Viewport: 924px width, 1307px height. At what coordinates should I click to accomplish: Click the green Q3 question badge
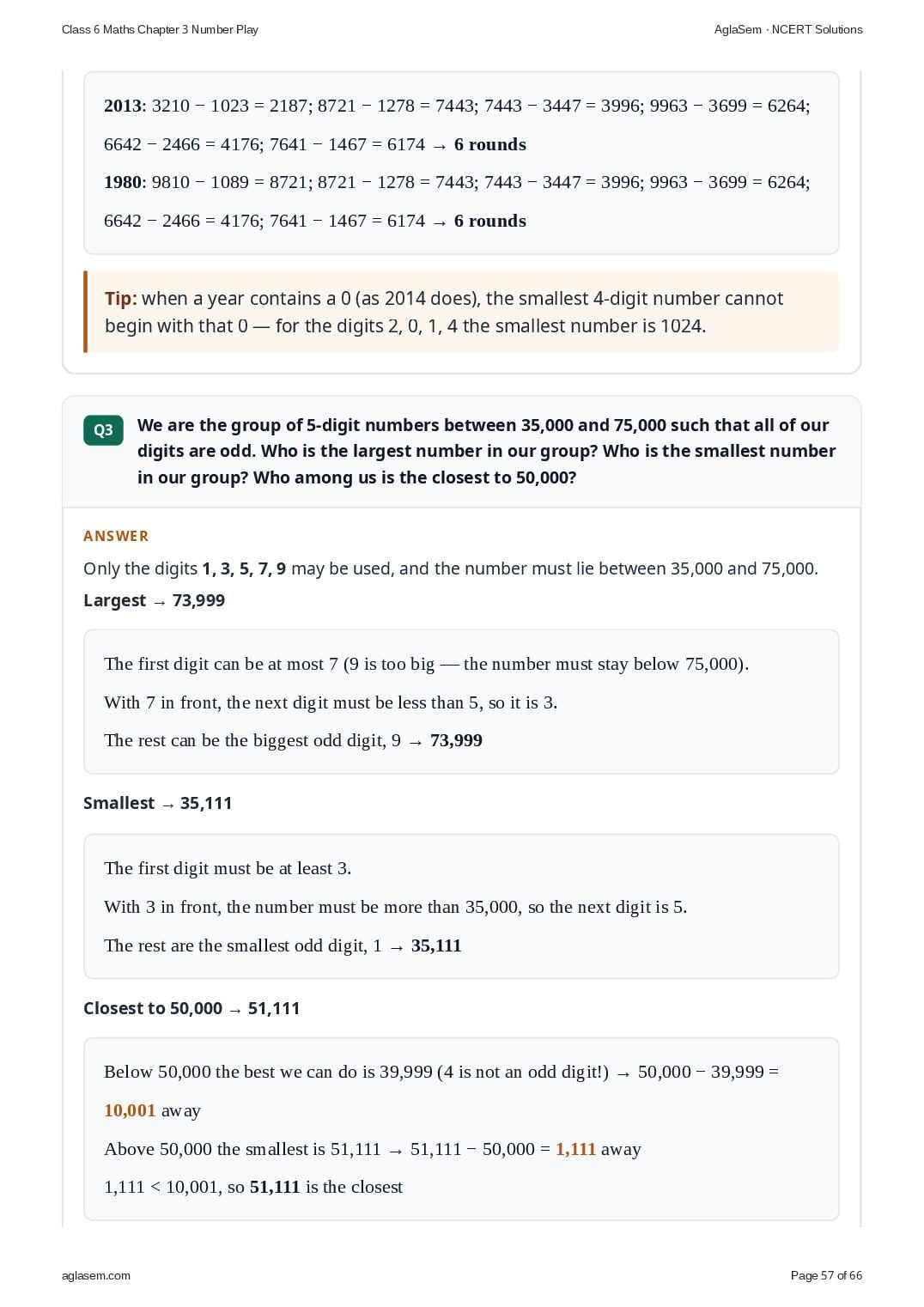pos(103,430)
